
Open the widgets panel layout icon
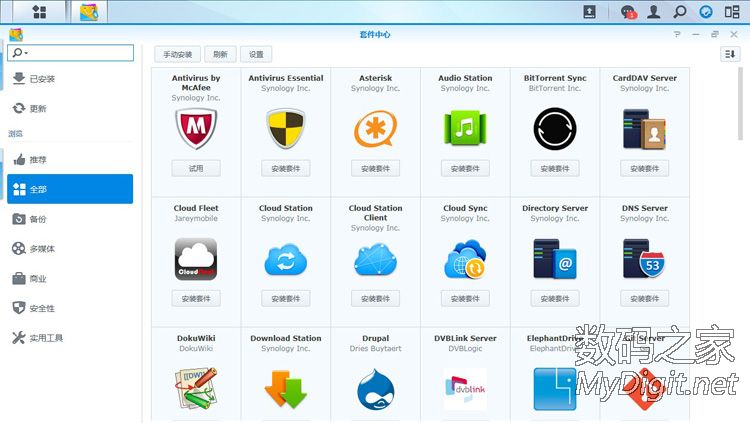click(x=732, y=11)
